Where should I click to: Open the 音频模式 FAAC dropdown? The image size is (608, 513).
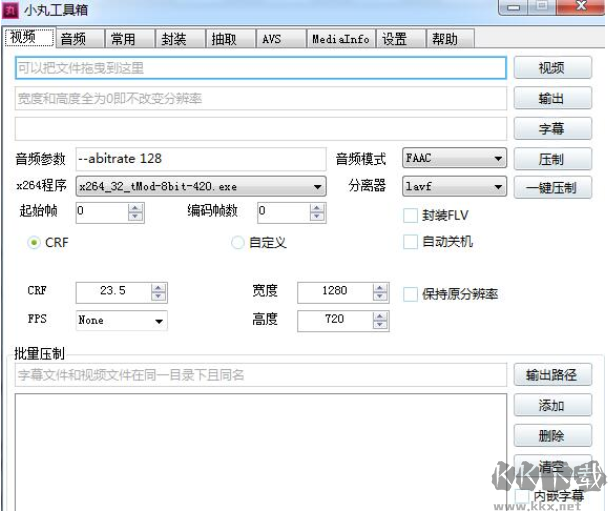pos(454,158)
